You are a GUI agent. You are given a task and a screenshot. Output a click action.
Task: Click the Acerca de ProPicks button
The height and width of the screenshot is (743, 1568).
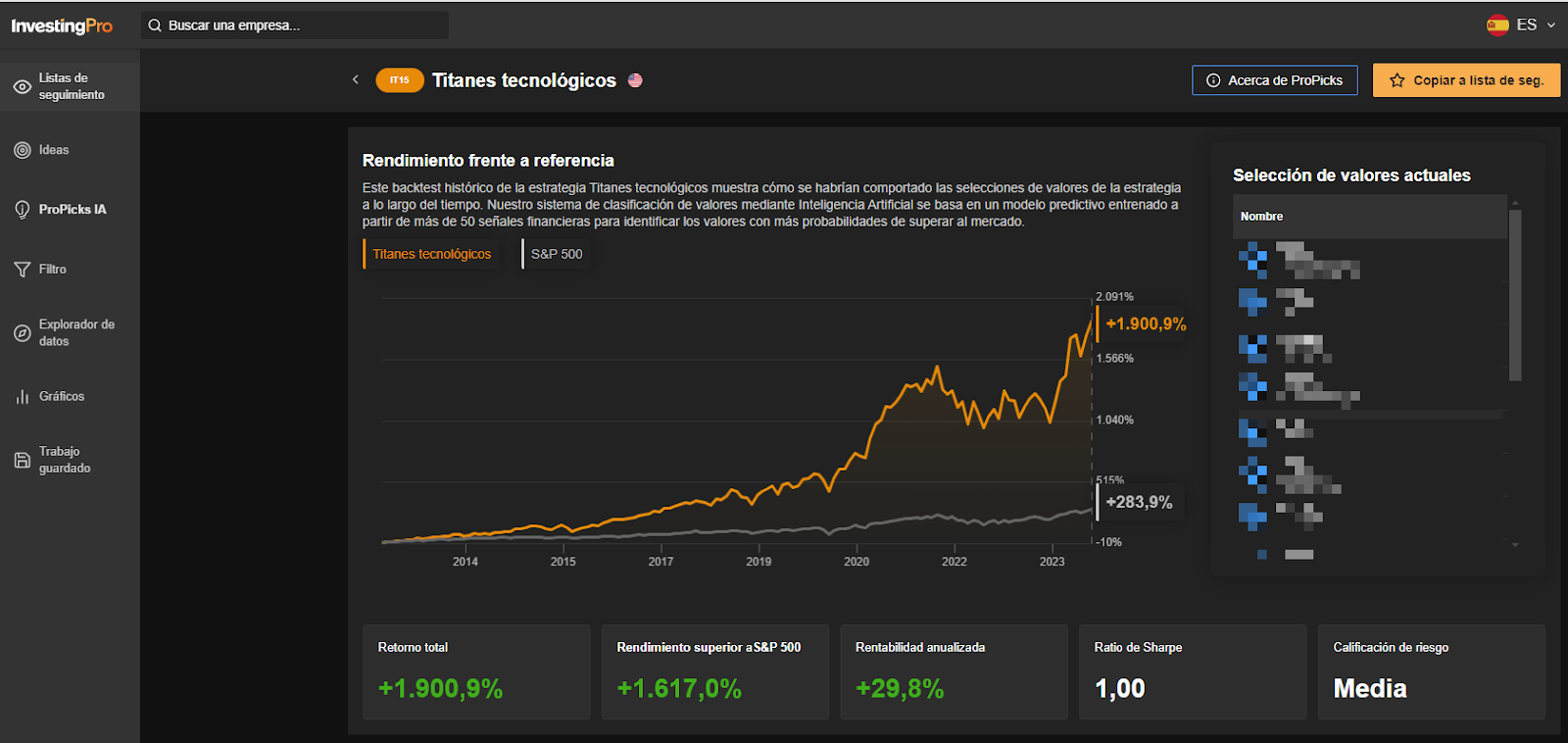[1275, 80]
